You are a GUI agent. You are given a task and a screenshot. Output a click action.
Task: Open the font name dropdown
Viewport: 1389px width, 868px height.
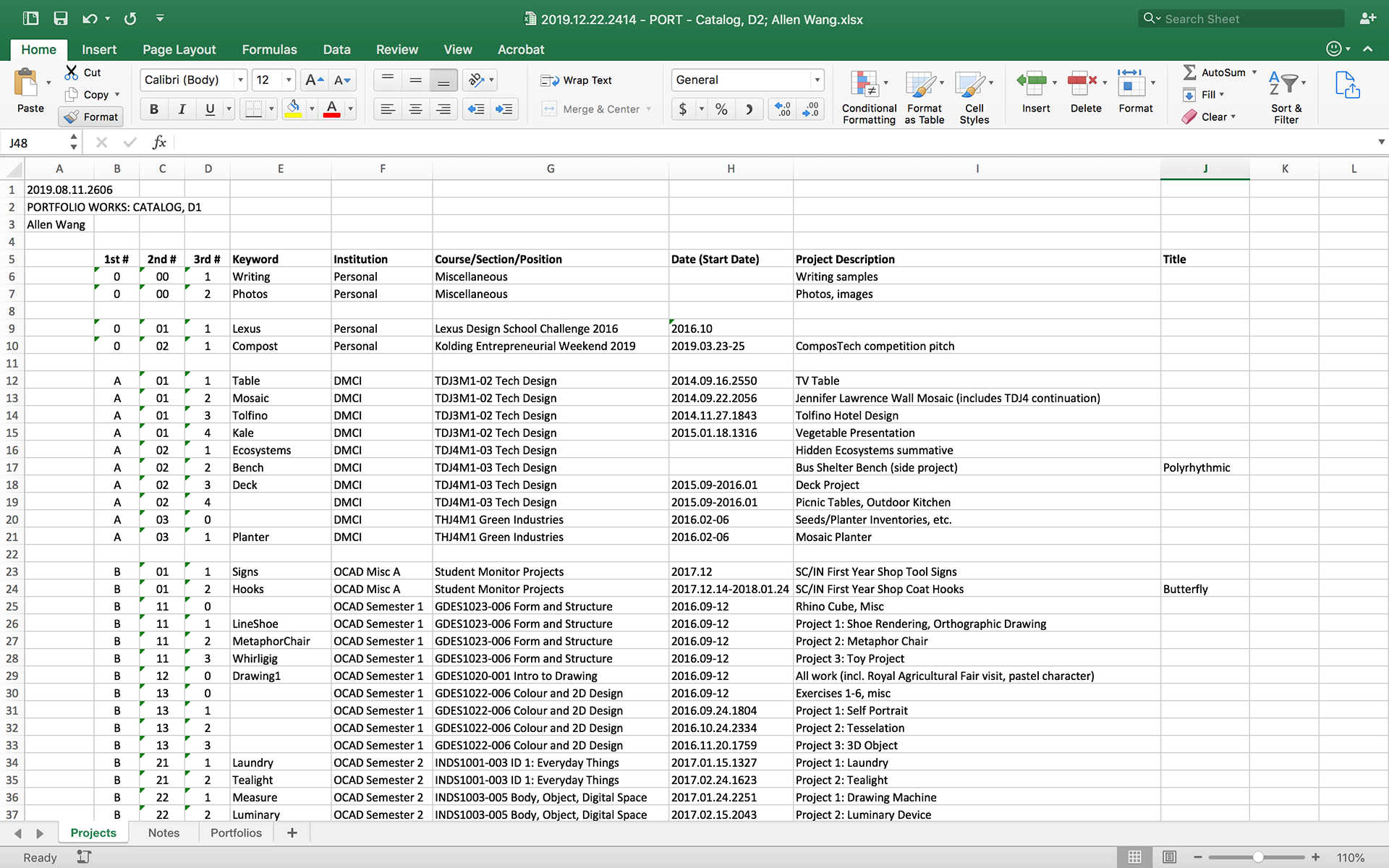tap(240, 80)
